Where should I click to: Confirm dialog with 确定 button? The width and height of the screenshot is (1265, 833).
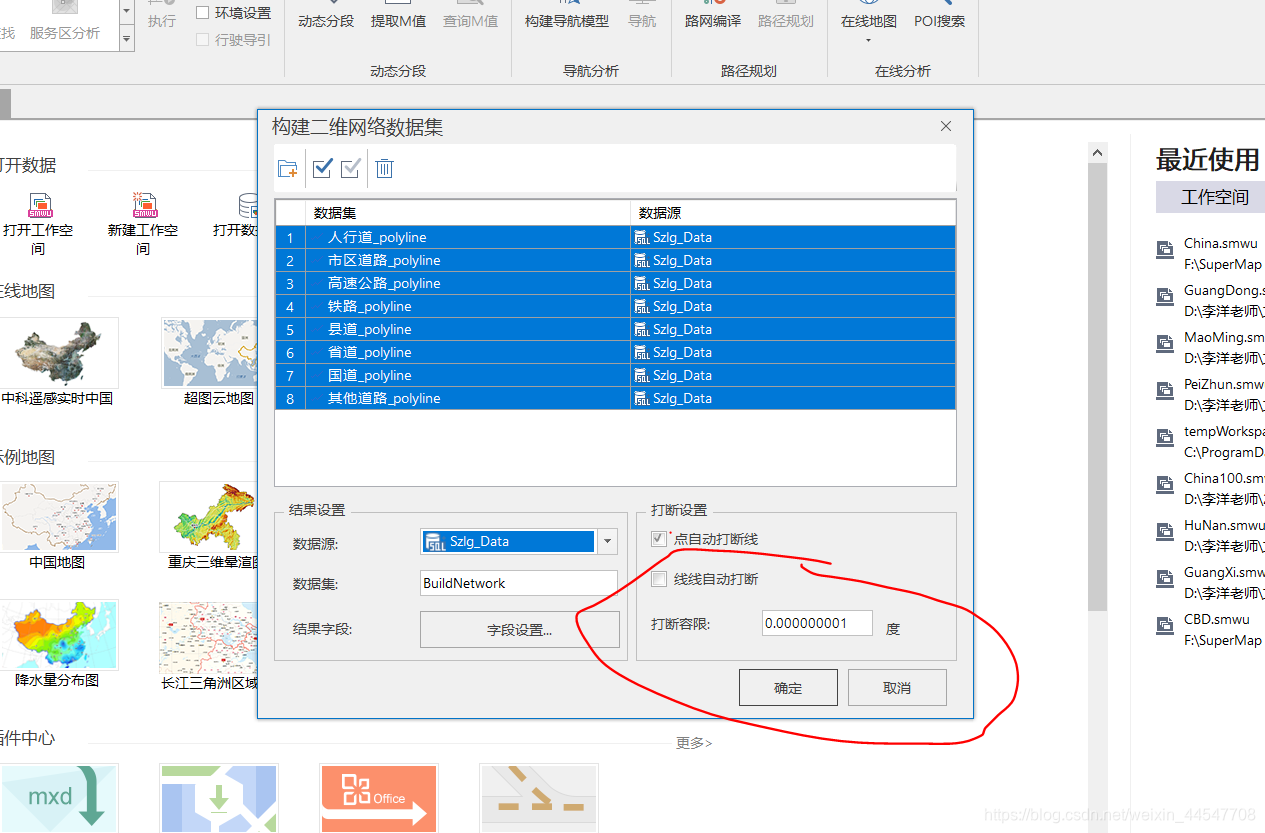(787, 687)
